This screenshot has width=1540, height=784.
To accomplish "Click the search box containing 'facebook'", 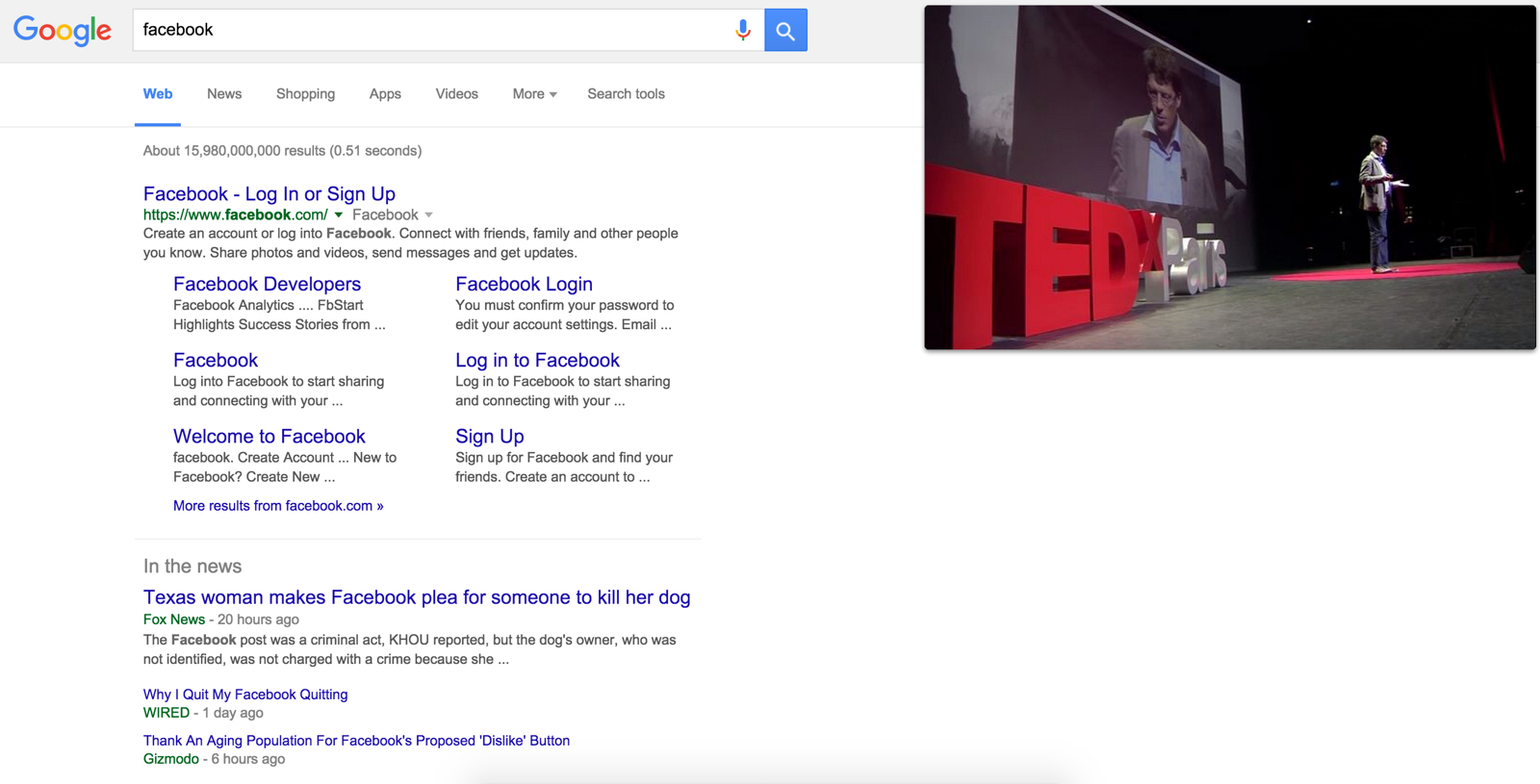I will click(x=449, y=30).
